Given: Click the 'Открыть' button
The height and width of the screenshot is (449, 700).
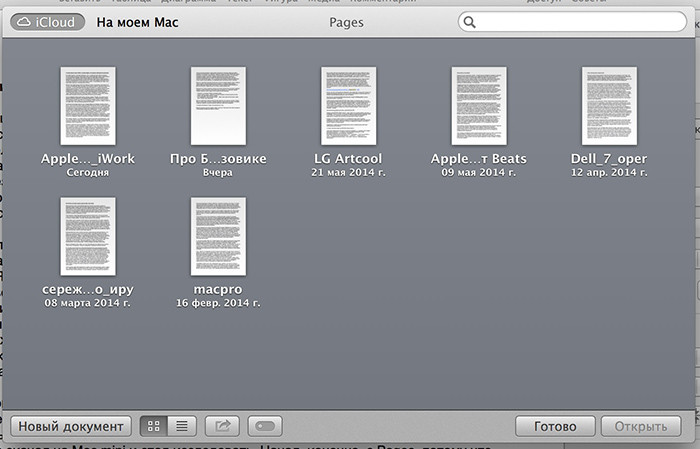Looking at the screenshot, I should coord(639,426).
